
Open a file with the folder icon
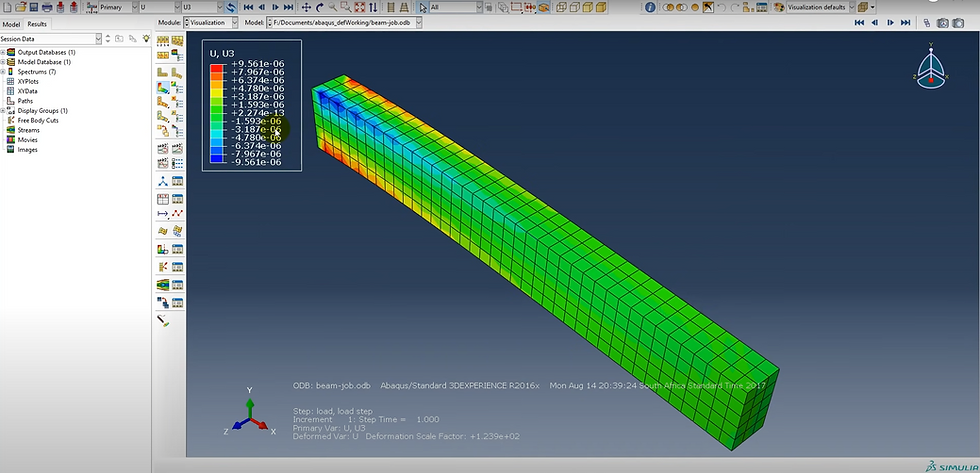click(x=21, y=7)
